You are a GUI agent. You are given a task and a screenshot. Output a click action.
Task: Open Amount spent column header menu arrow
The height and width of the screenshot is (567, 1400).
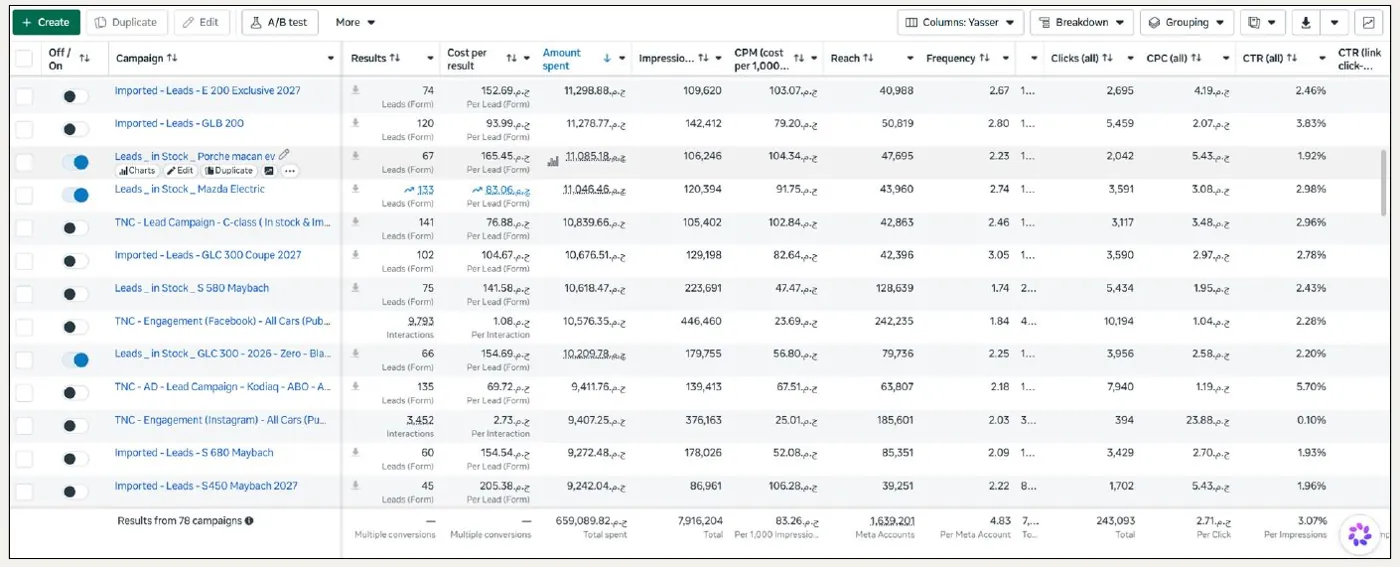(x=622, y=58)
